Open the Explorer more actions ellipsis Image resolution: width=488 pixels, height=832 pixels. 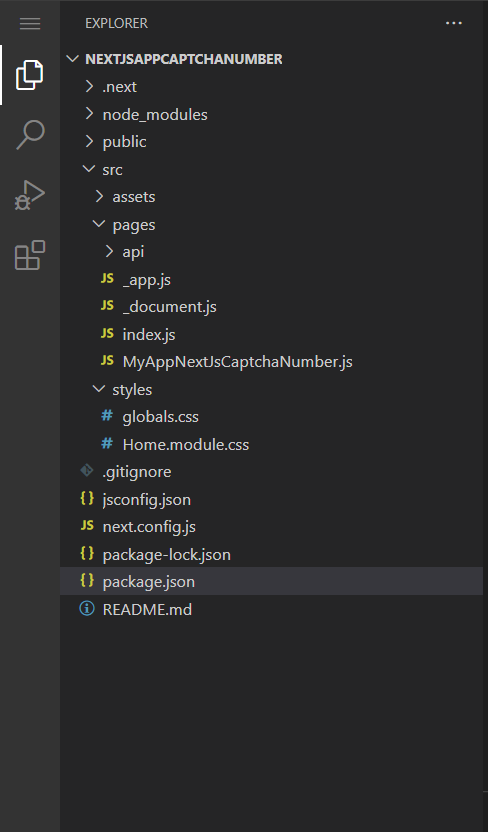click(454, 23)
